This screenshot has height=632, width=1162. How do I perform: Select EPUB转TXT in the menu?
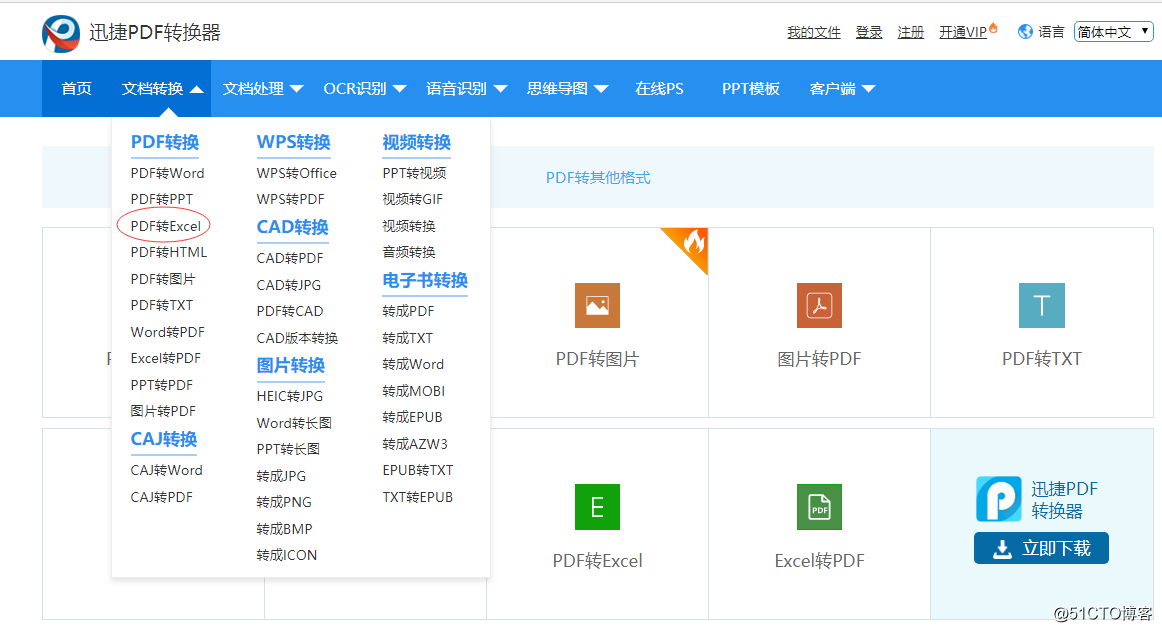[x=418, y=470]
